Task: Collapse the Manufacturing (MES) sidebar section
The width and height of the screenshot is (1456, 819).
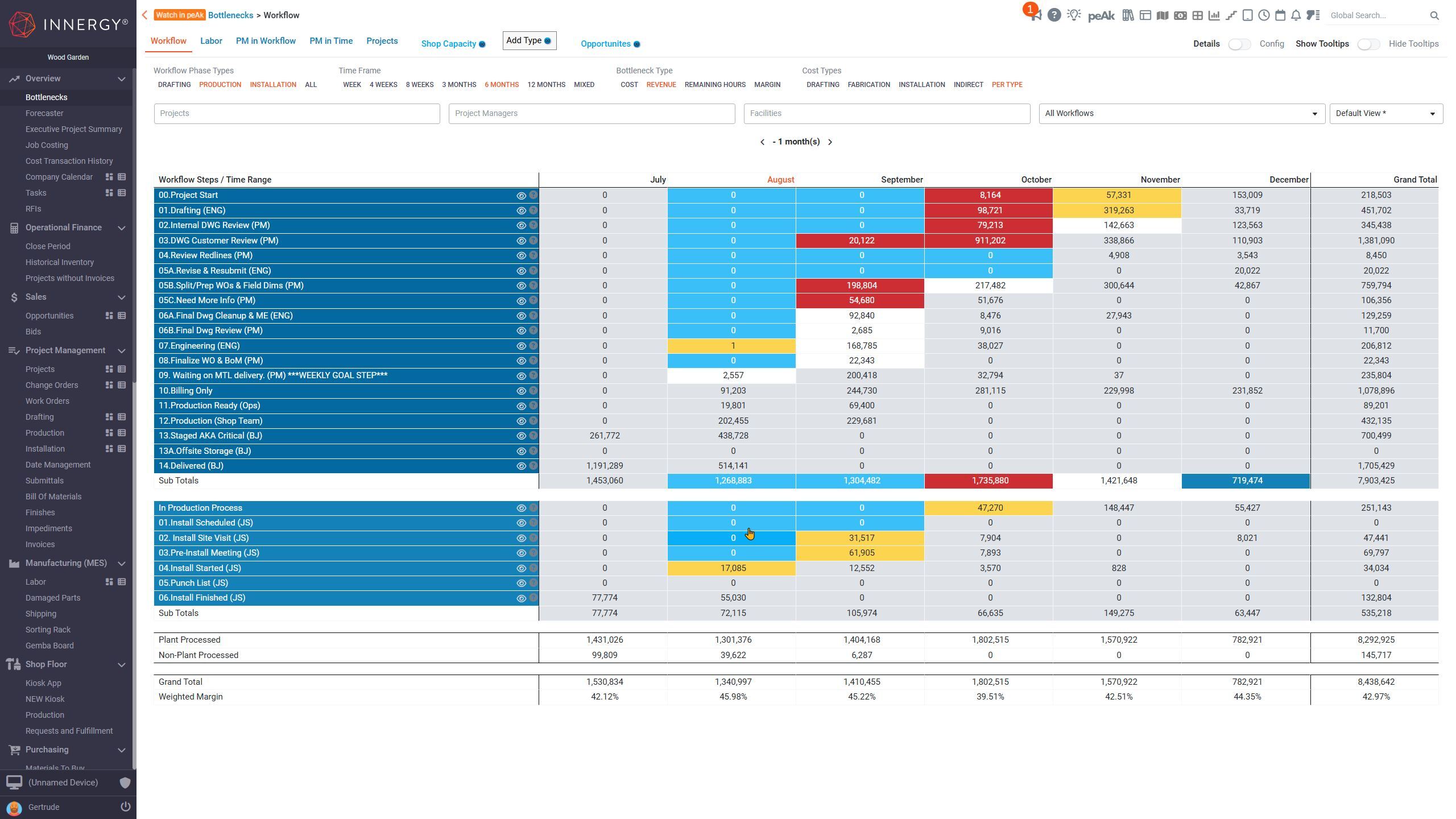Action: [121, 563]
